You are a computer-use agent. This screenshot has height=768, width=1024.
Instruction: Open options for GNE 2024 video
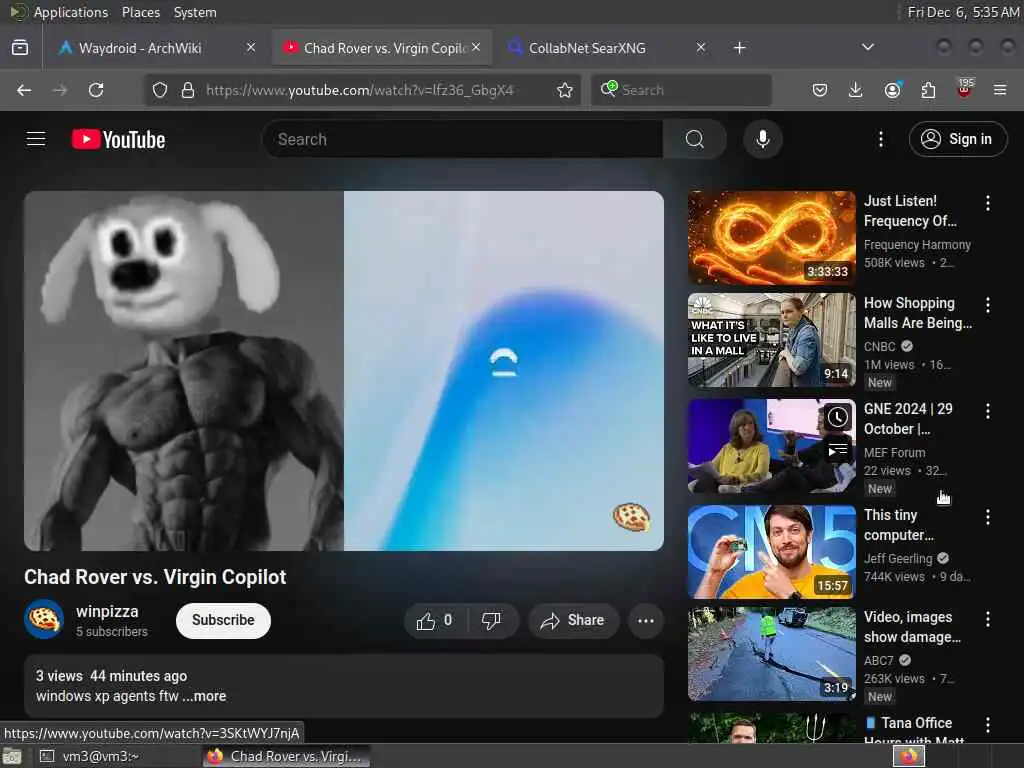(987, 411)
